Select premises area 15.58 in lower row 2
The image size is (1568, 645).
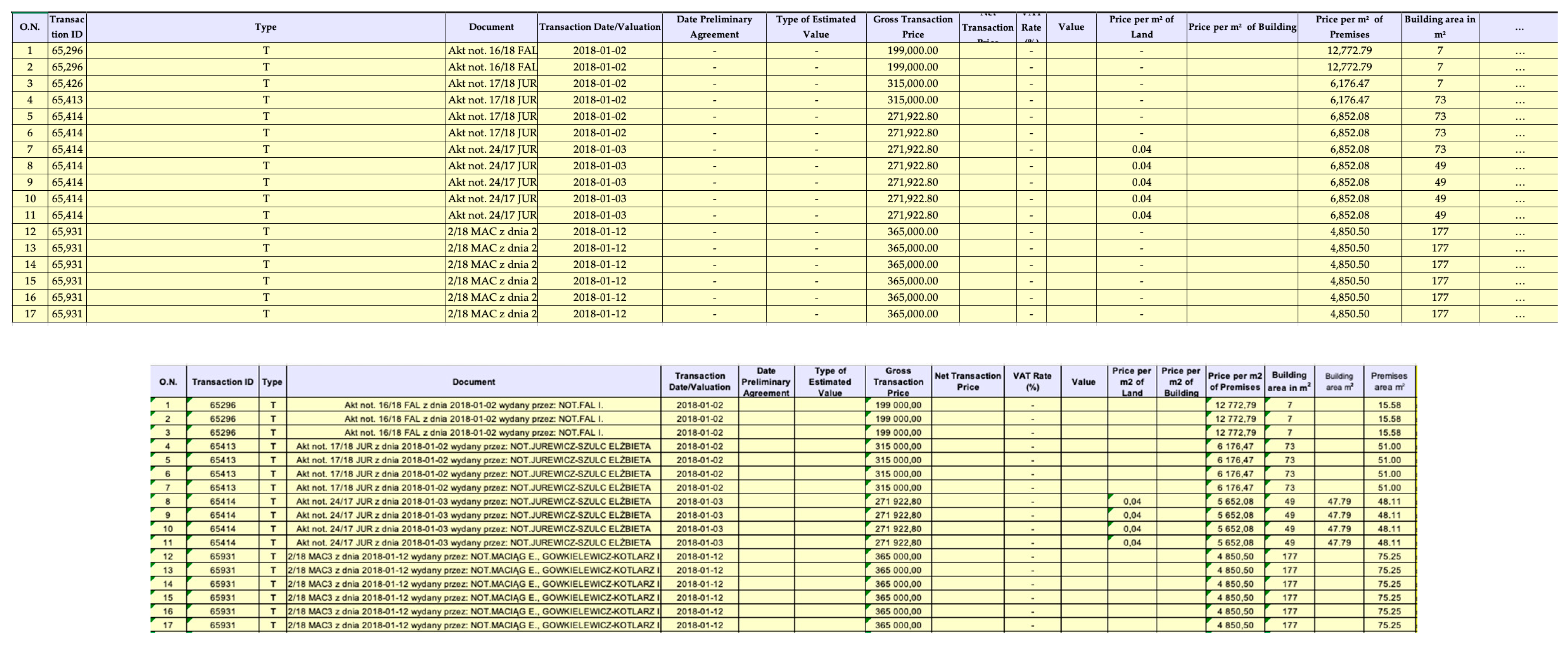point(1389,419)
